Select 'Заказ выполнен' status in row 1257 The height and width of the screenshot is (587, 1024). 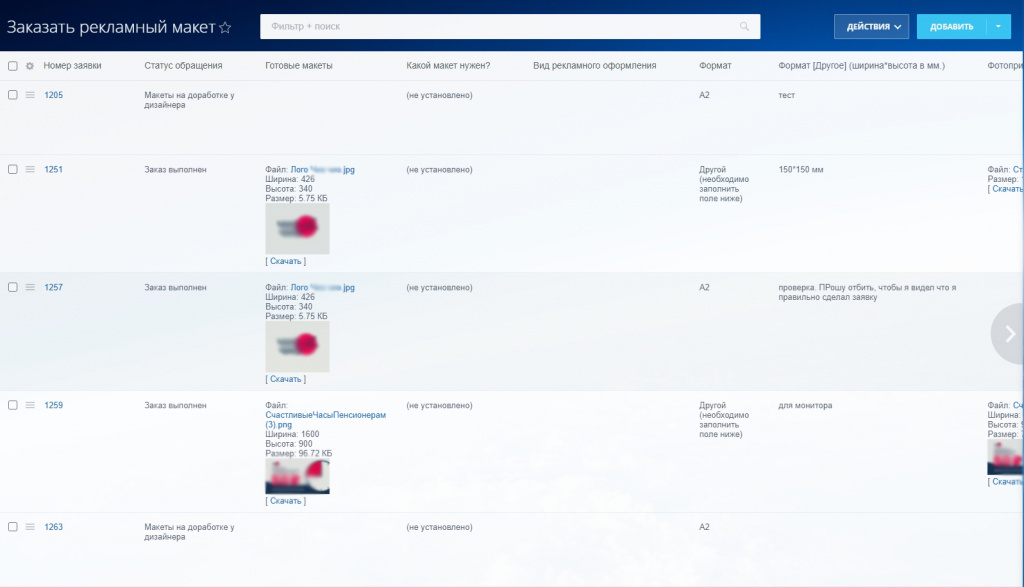tap(175, 287)
